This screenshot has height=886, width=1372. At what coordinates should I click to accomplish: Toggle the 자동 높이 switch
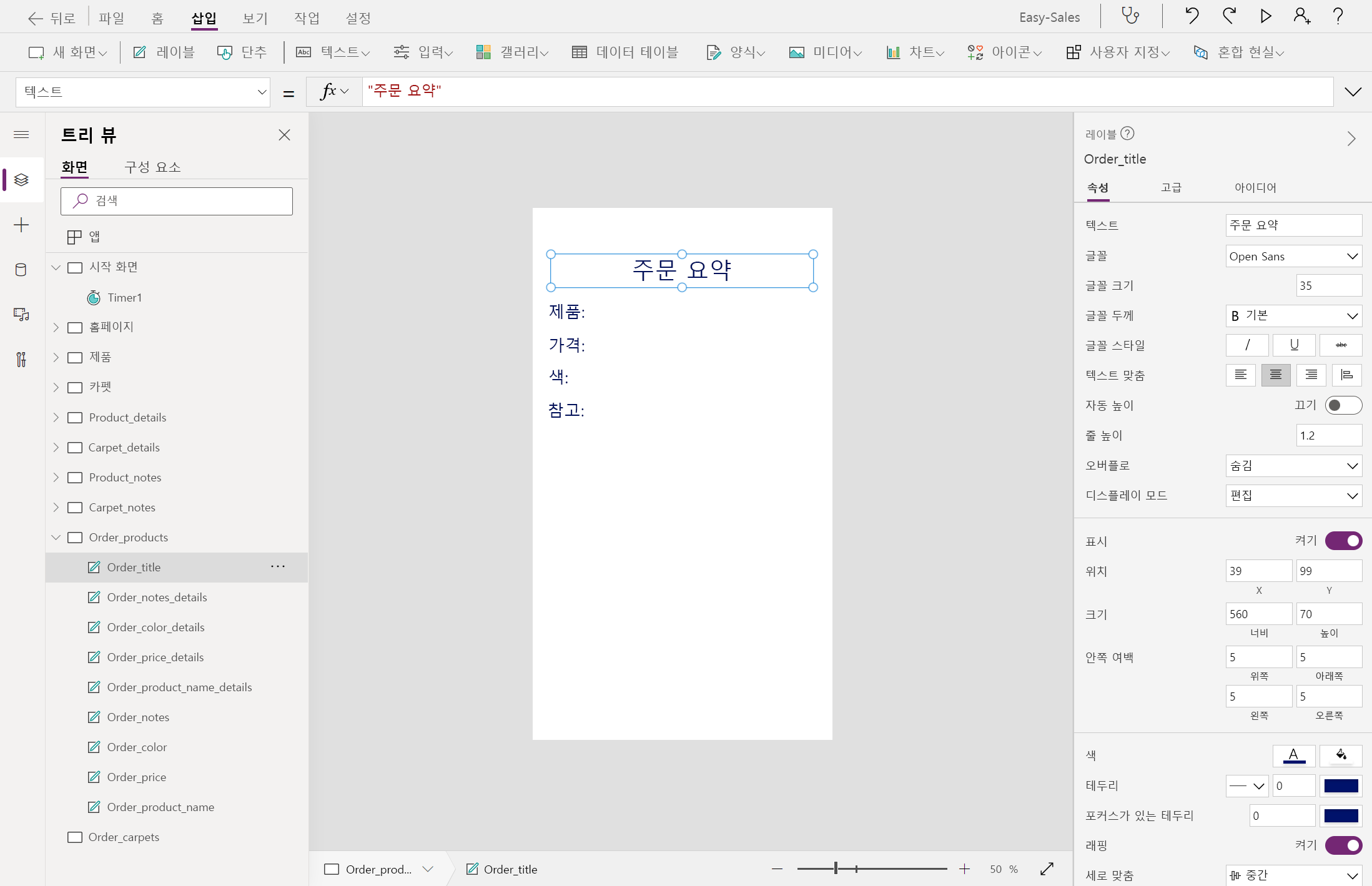point(1343,405)
